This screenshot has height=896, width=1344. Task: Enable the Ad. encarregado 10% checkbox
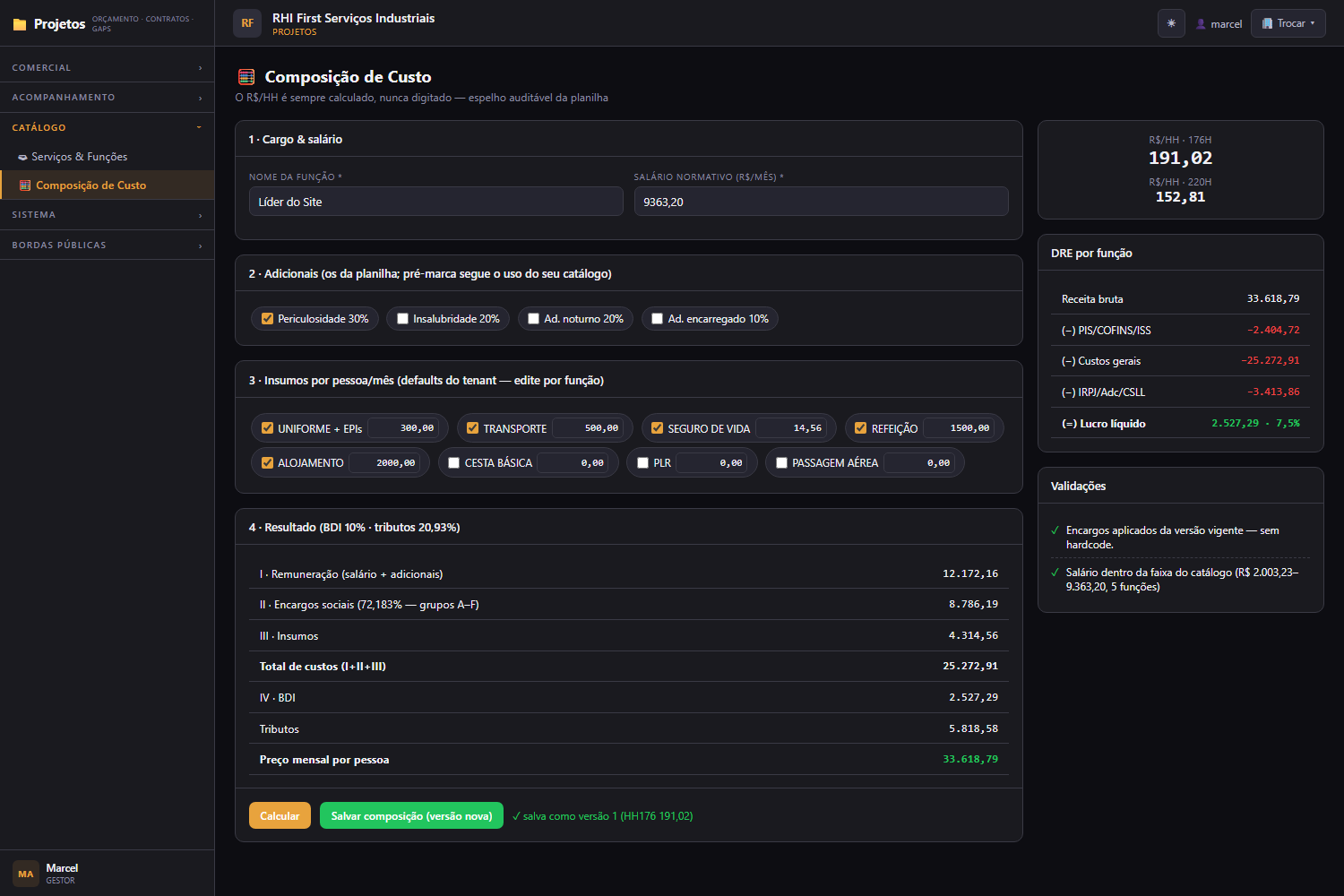click(658, 319)
